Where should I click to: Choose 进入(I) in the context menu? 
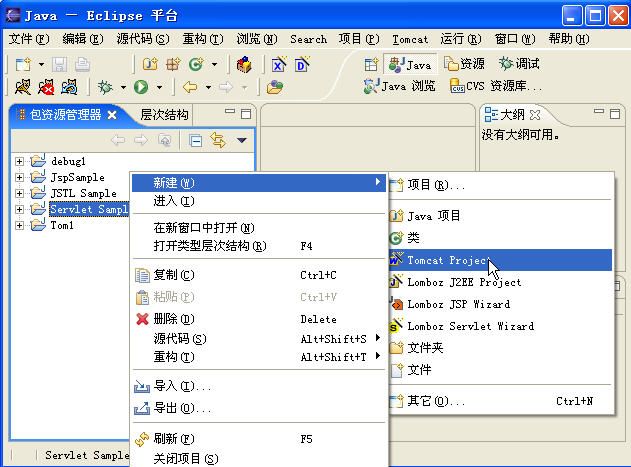[259, 201]
